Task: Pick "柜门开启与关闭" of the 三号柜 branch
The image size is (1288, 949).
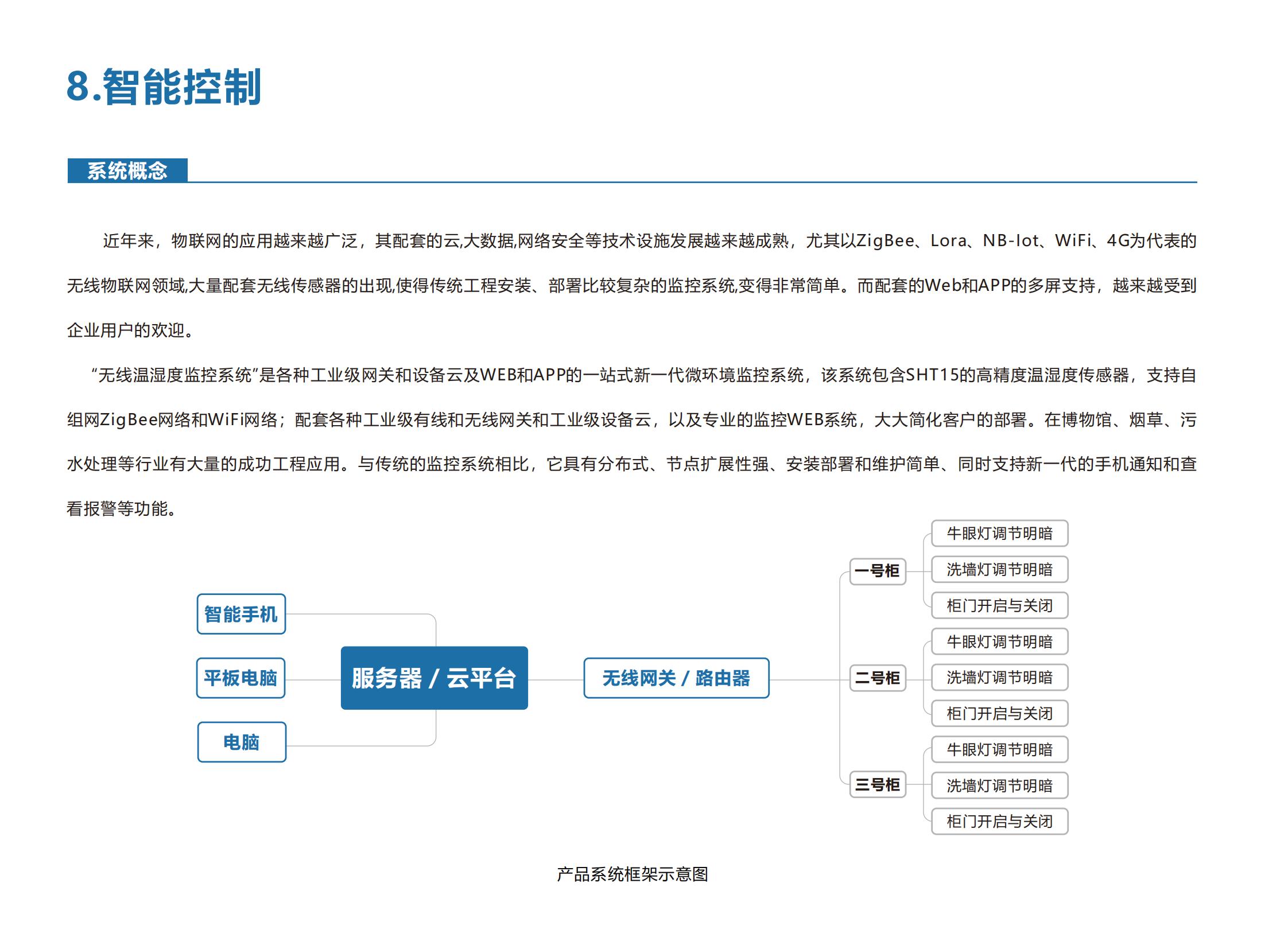Action: pyautogui.click(x=999, y=822)
